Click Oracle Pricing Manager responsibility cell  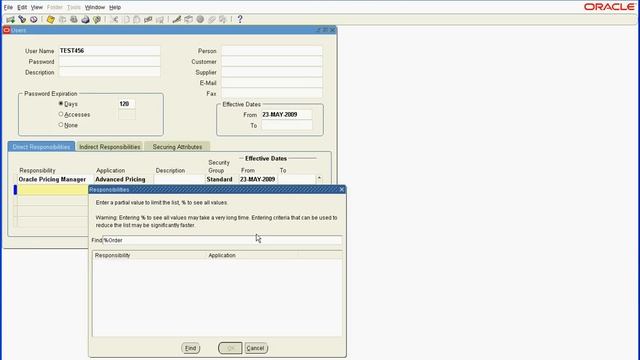pyautogui.click(x=55, y=179)
